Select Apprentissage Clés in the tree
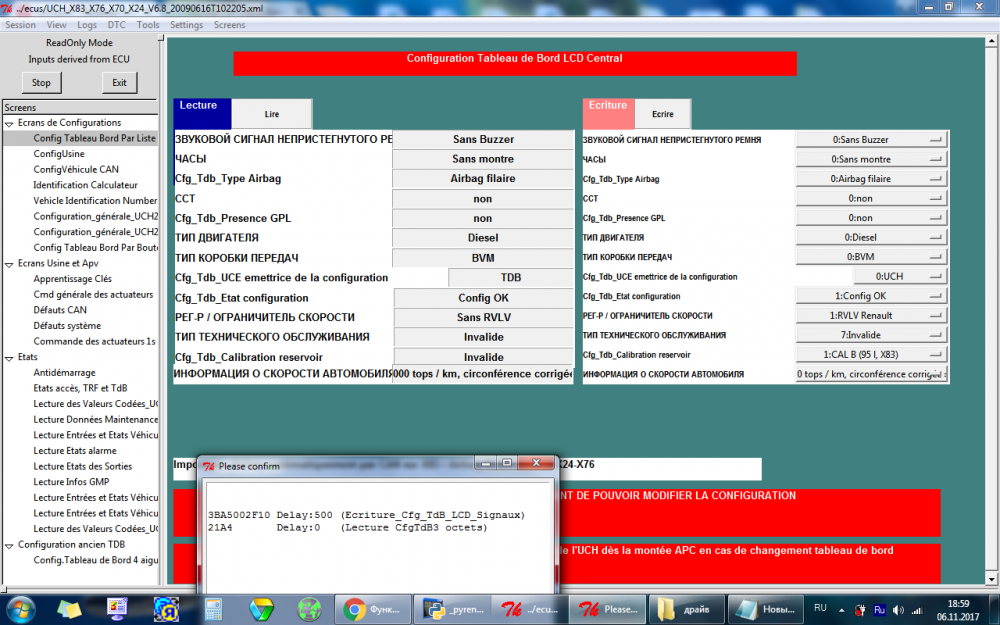Image resolution: width=1000 pixels, height=625 pixels. pyautogui.click(x=72, y=279)
